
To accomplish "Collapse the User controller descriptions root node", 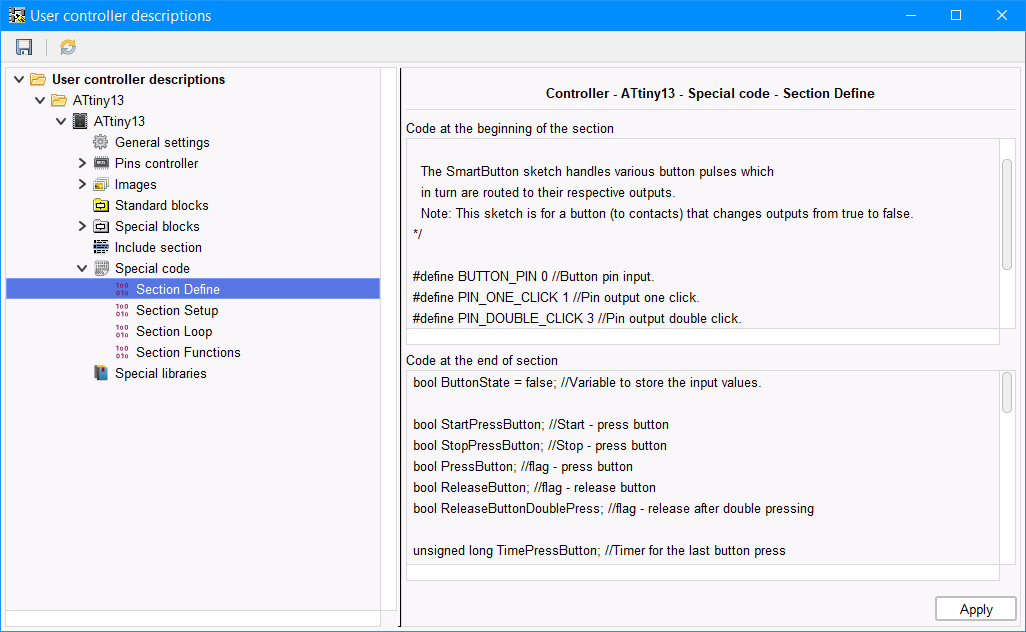I will coord(19,79).
